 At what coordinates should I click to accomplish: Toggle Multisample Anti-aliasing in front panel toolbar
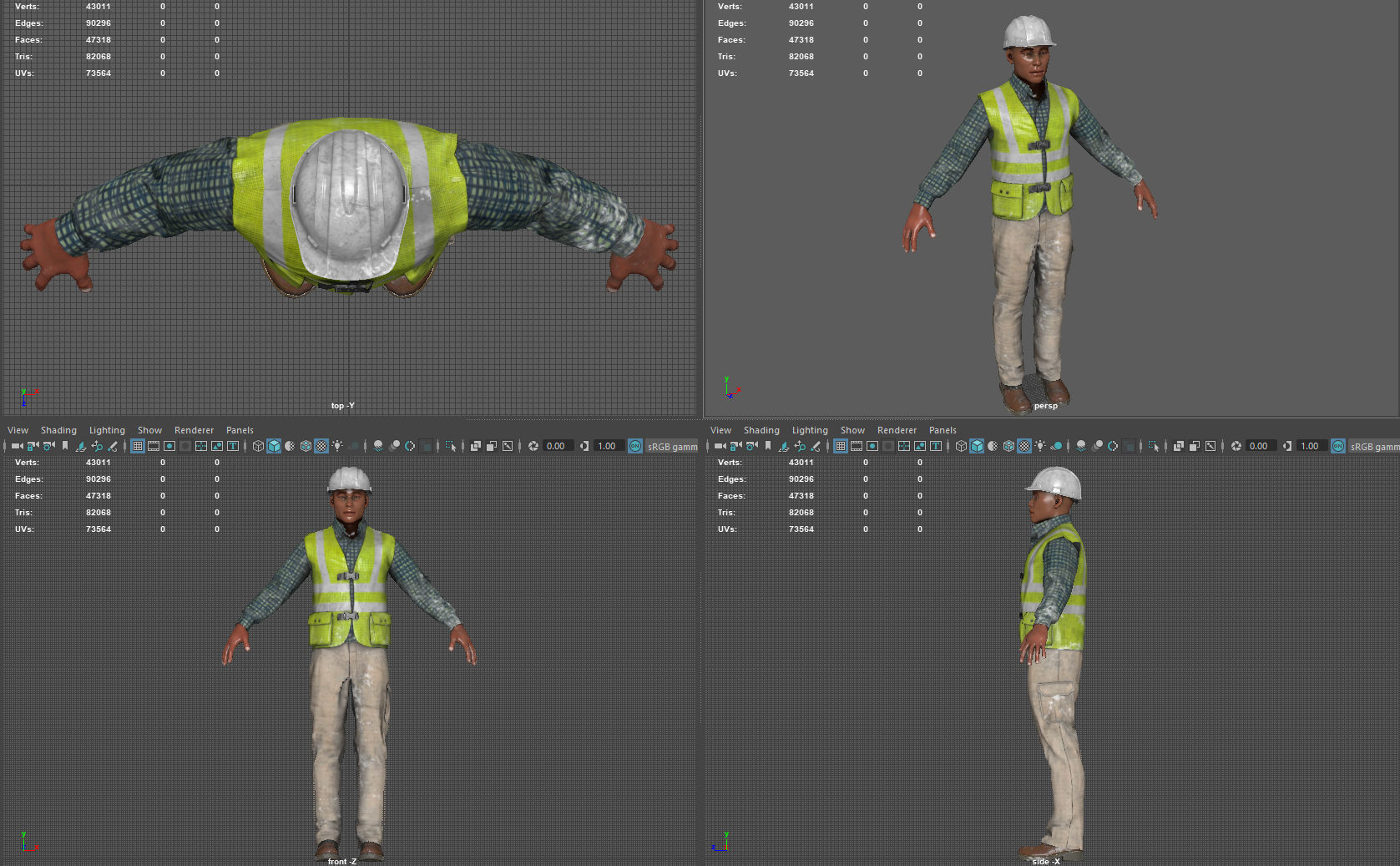pos(410,446)
